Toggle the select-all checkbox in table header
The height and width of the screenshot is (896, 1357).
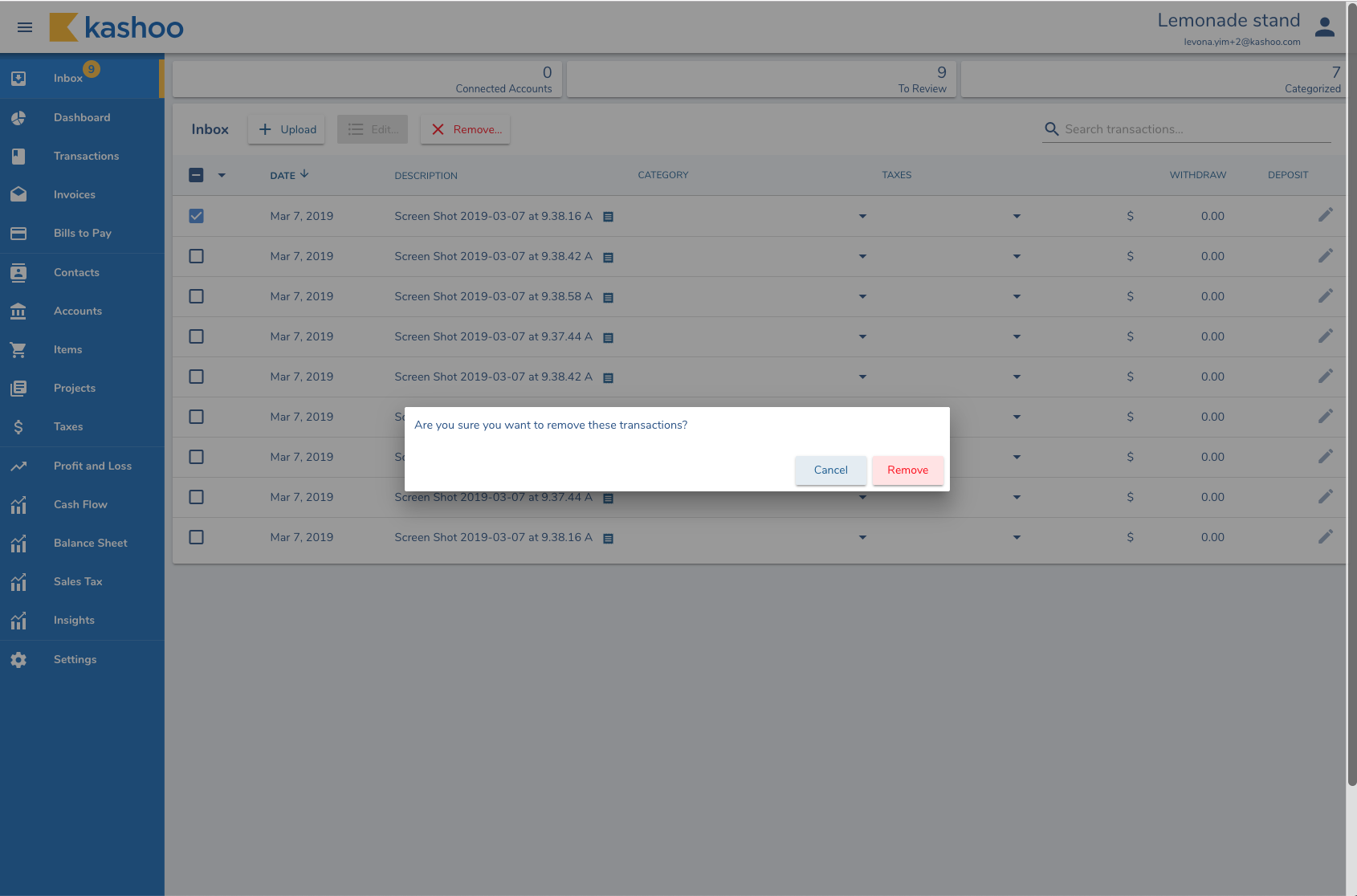[196, 175]
